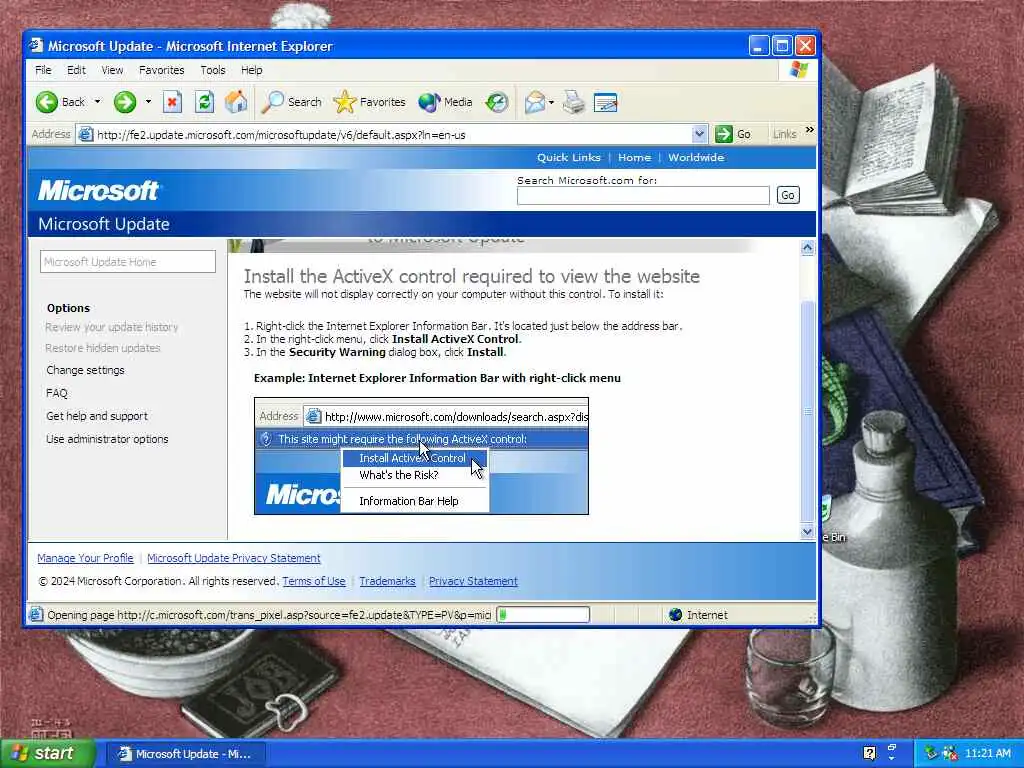Open the Favorites star toolbar button
Image resolution: width=1024 pixels, height=768 pixels.
tap(370, 102)
